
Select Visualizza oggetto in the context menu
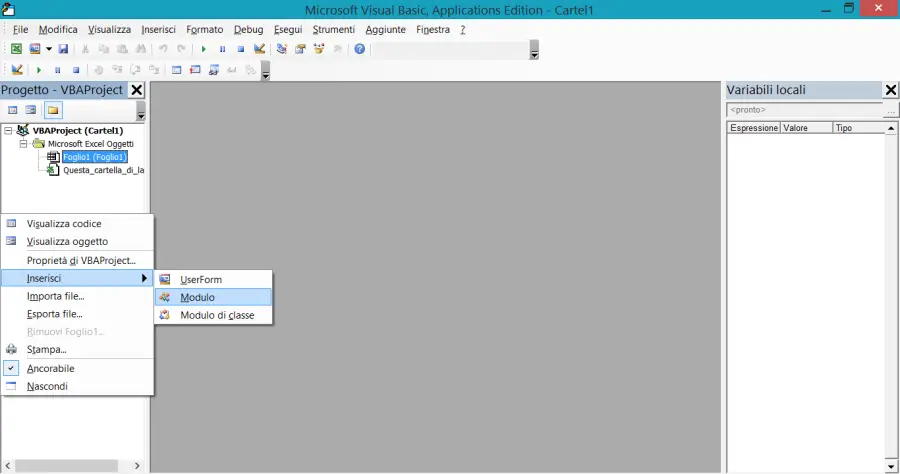[77, 242]
